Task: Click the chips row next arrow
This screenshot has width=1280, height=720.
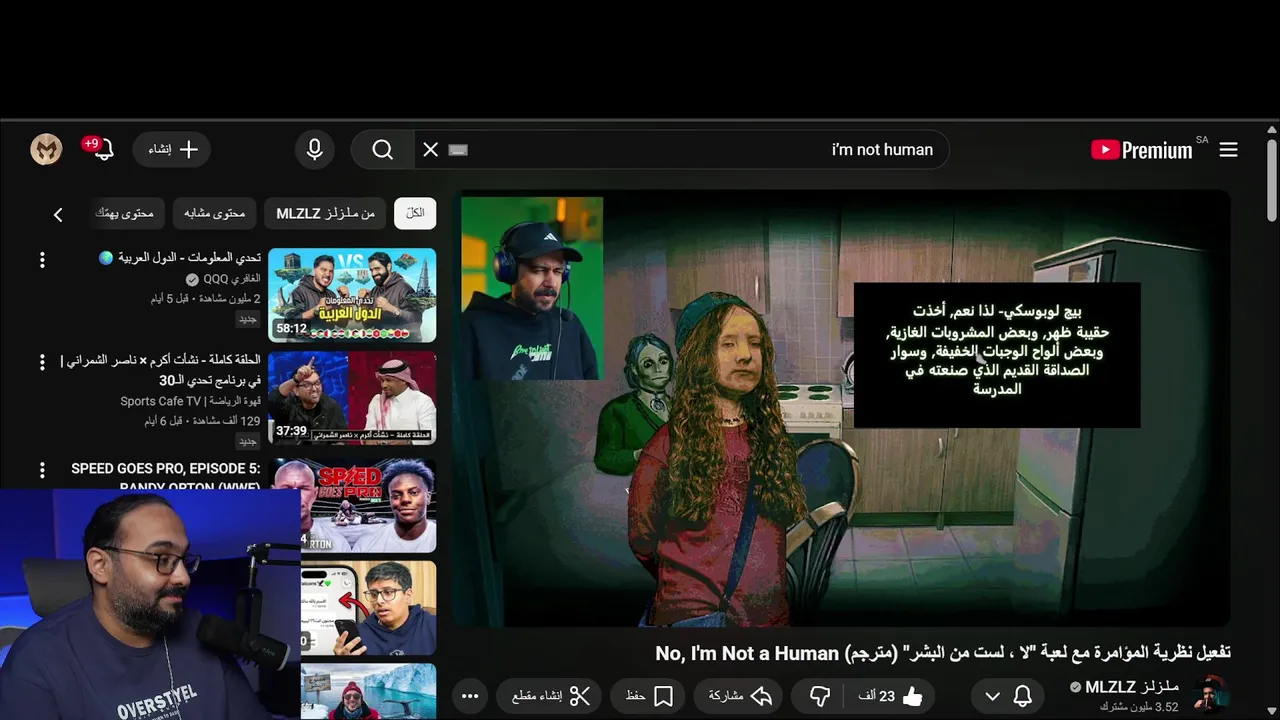Action: click(58, 214)
